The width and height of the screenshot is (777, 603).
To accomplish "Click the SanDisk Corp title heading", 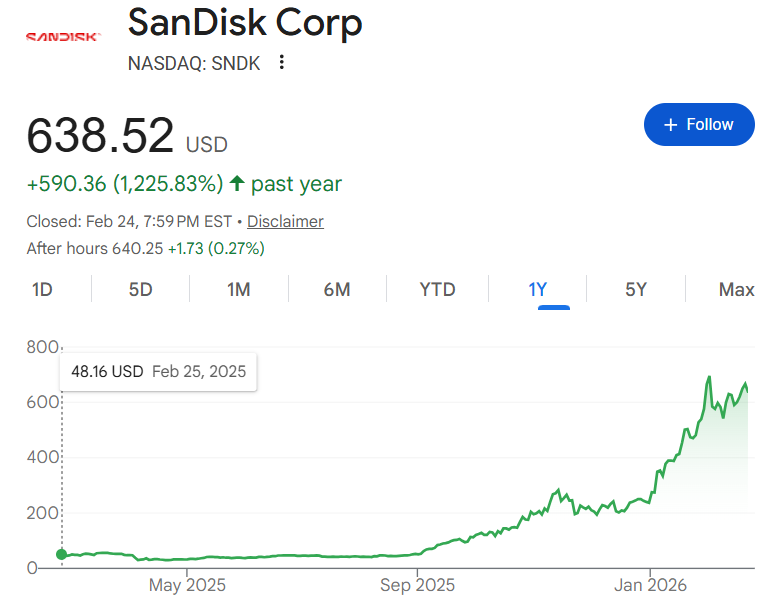I will tap(245, 22).
